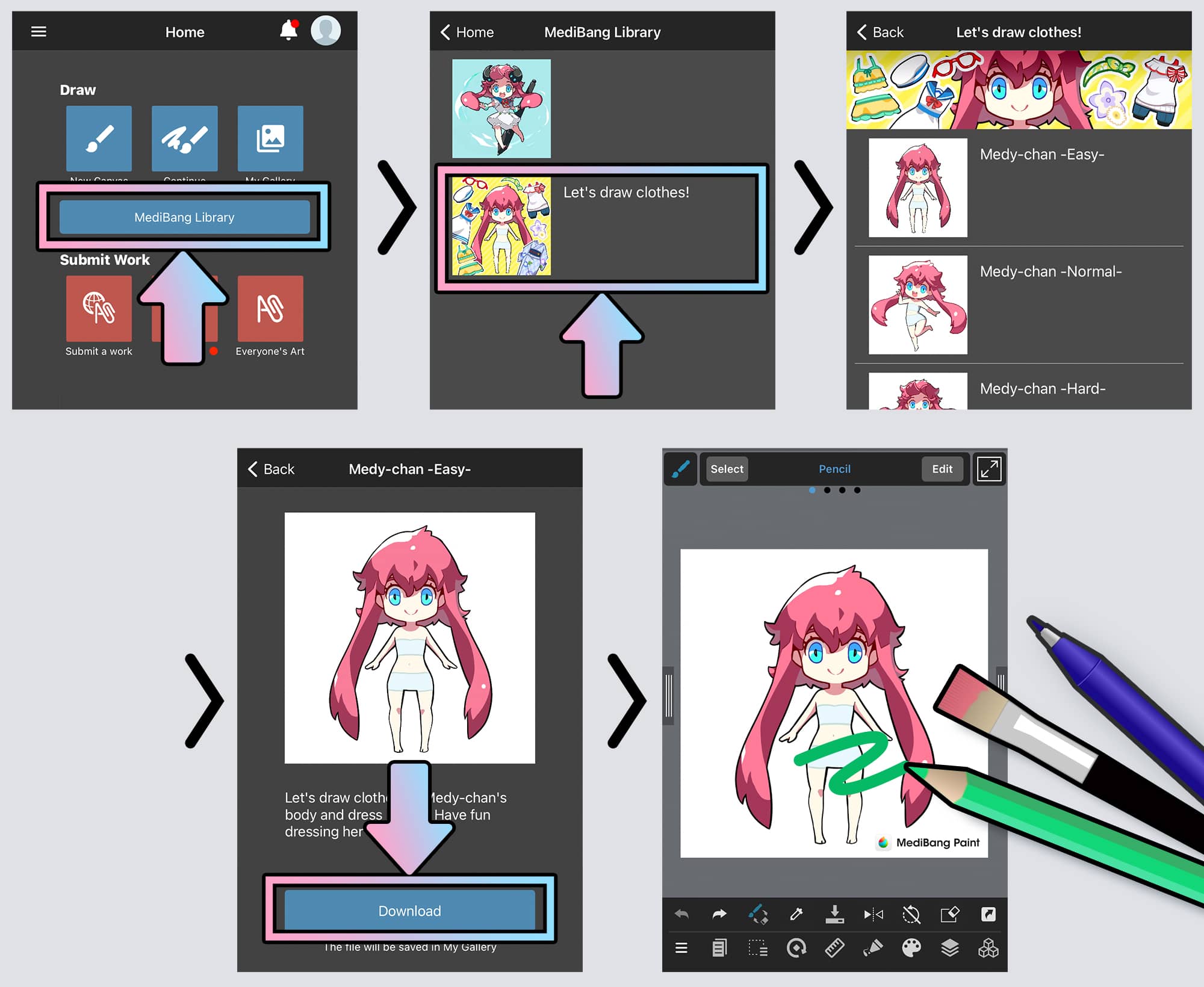Viewport: 1204px width, 987px height.
Task: Tap the Medy-chan -Easy- preview image
Action: (x=409, y=638)
